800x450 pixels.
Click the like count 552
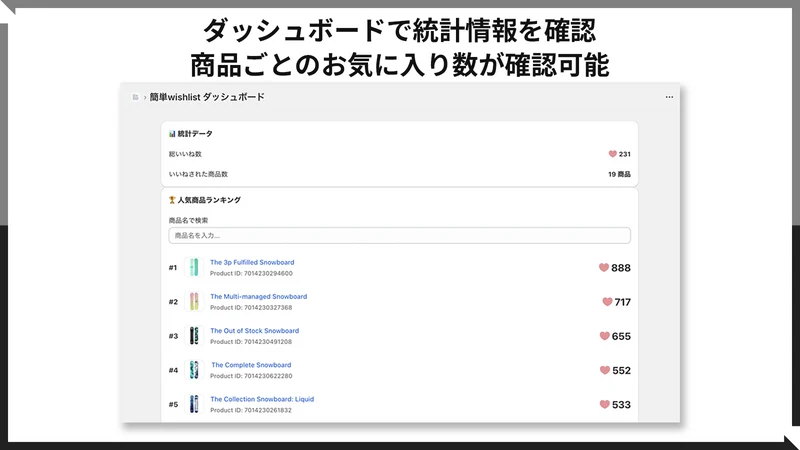[621, 370]
